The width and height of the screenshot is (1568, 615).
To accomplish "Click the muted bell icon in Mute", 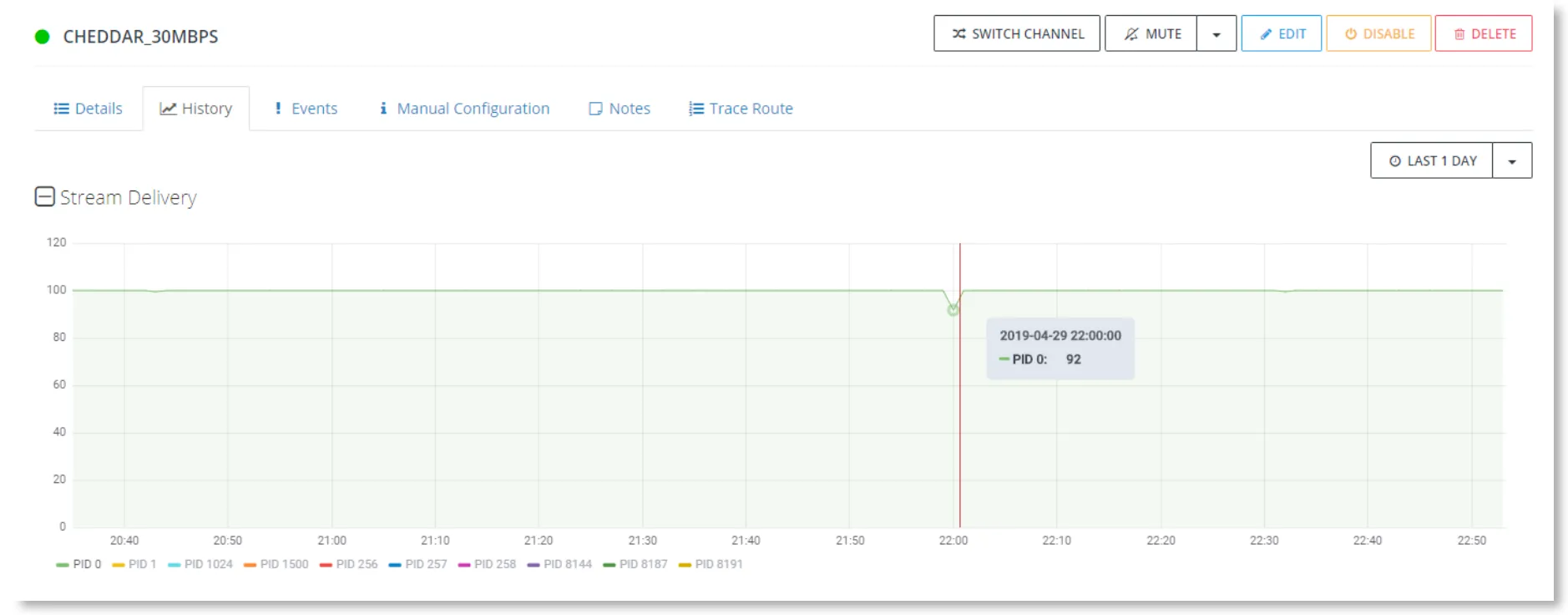I will click(1131, 33).
